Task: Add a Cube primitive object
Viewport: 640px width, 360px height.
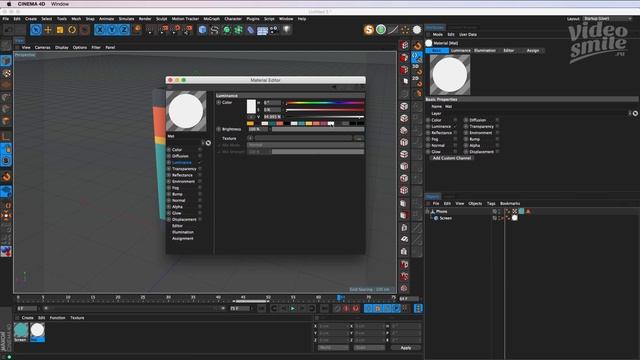Action: click(x=202, y=30)
